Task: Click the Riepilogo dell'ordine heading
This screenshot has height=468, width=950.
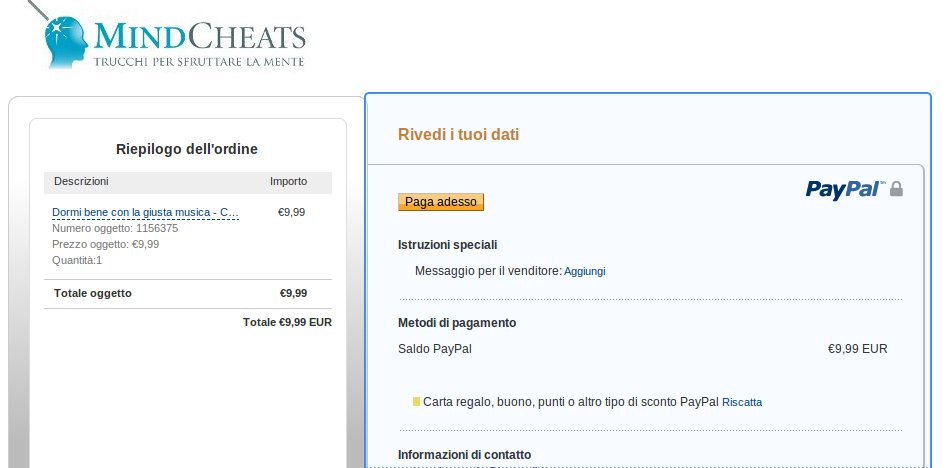Action: [187, 149]
